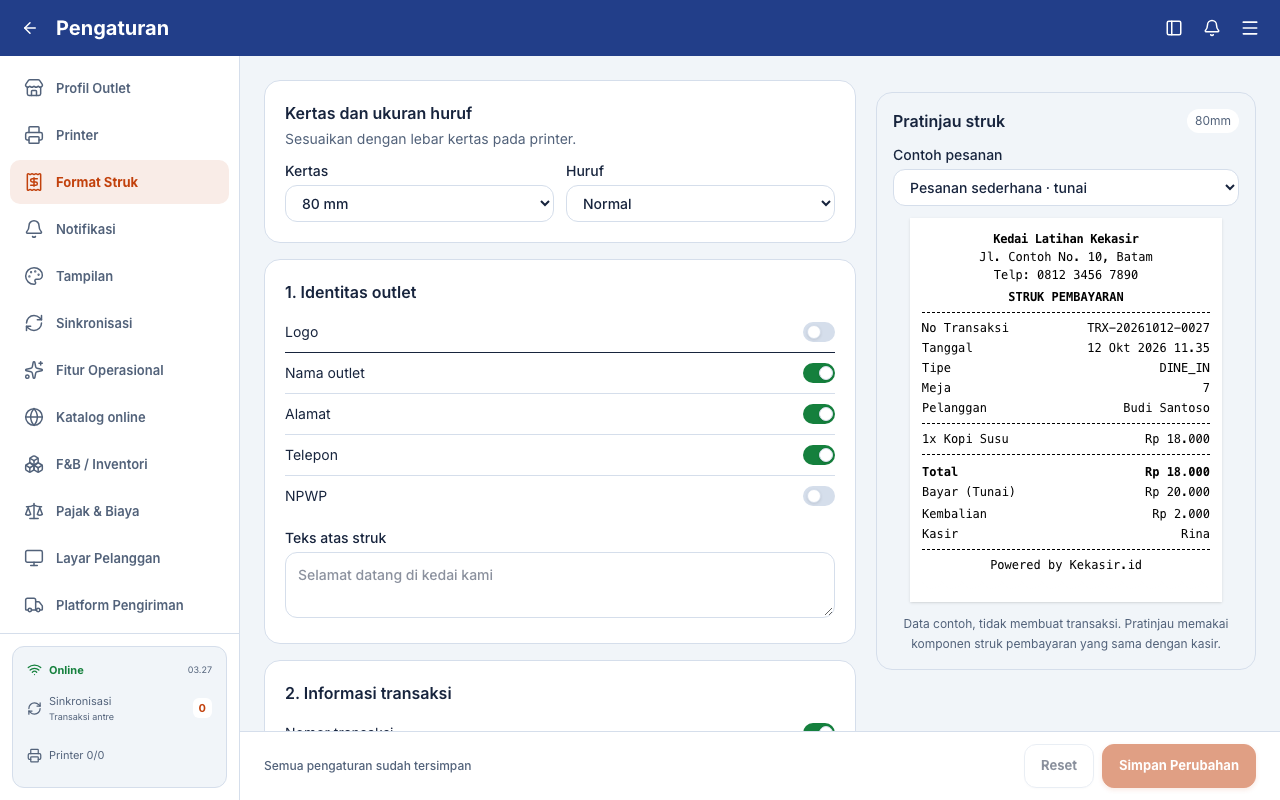The width and height of the screenshot is (1280, 800).
Task: Click the Printer icon in sidebar
Action: click(34, 135)
